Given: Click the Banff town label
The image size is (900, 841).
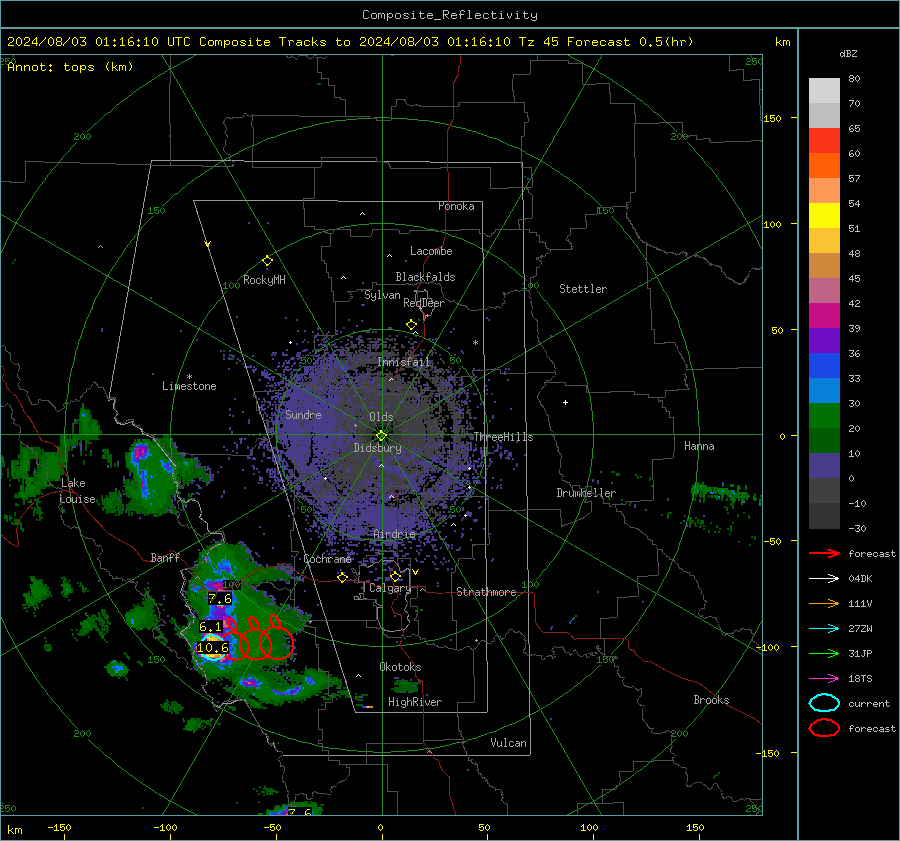Looking at the screenshot, I should click(165, 557).
